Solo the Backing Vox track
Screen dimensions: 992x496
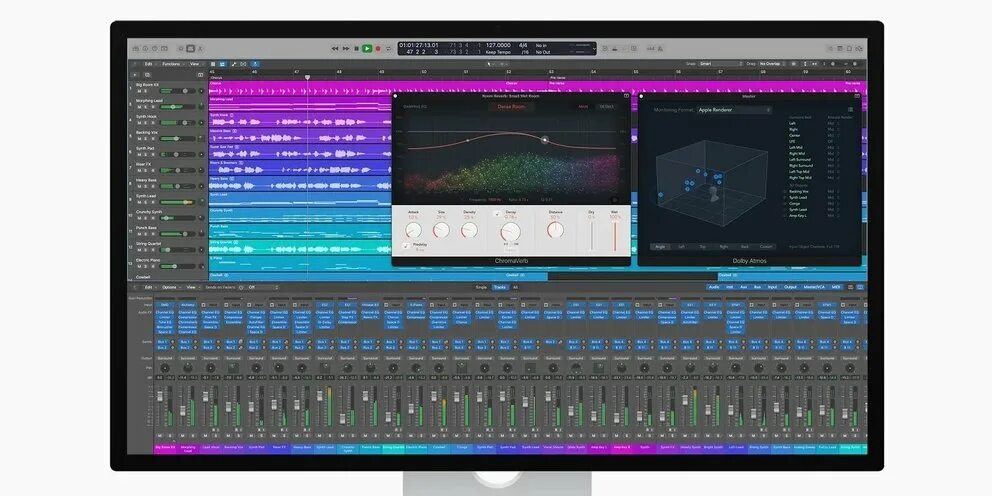(x=146, y=139)
